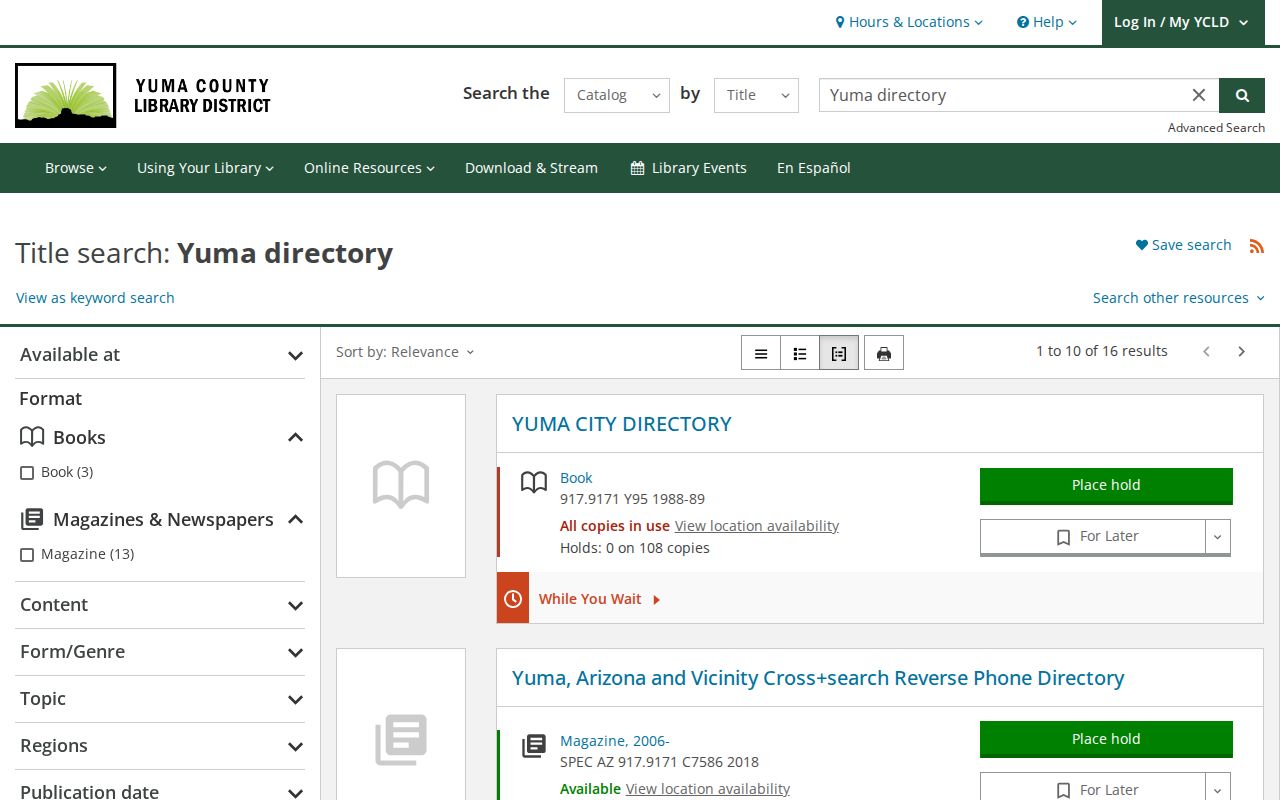This screenshot has width=1280, height=800.
Task: Clear the search field with the X icon
Action: (1199, 95)
